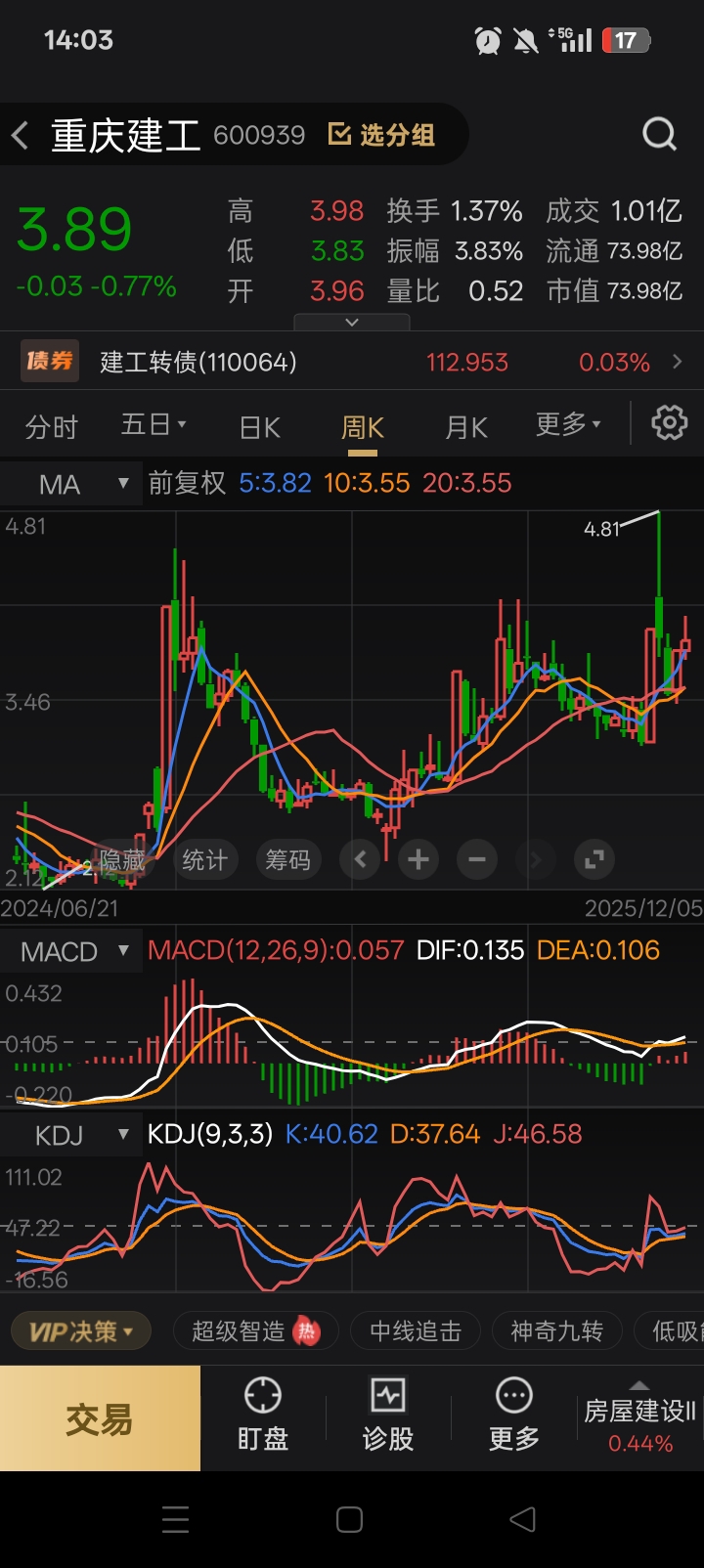
Task: Click the 筹码 chart button
Action: 287,860
